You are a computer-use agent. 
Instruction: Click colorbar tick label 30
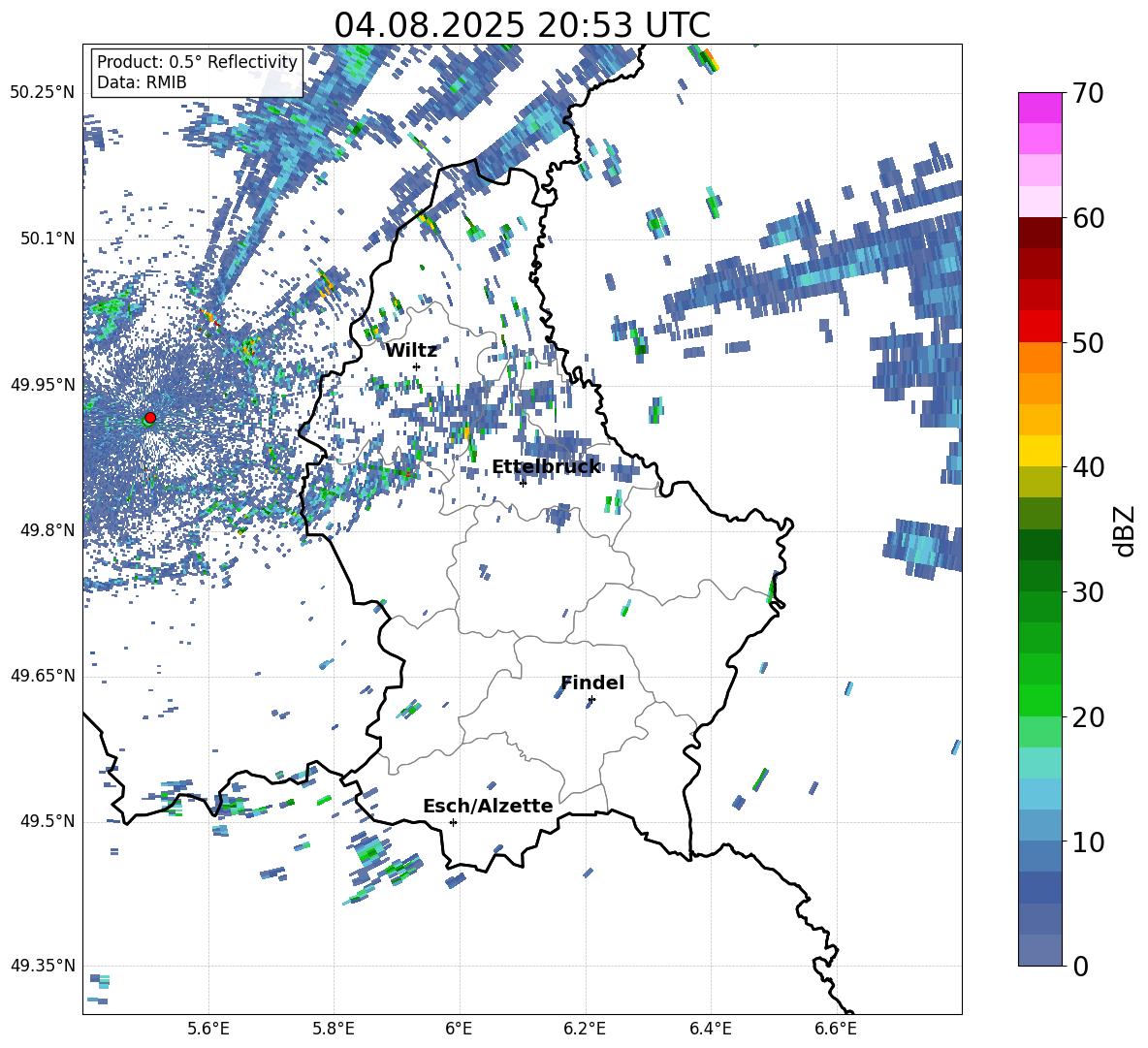tap(1088, 592)
